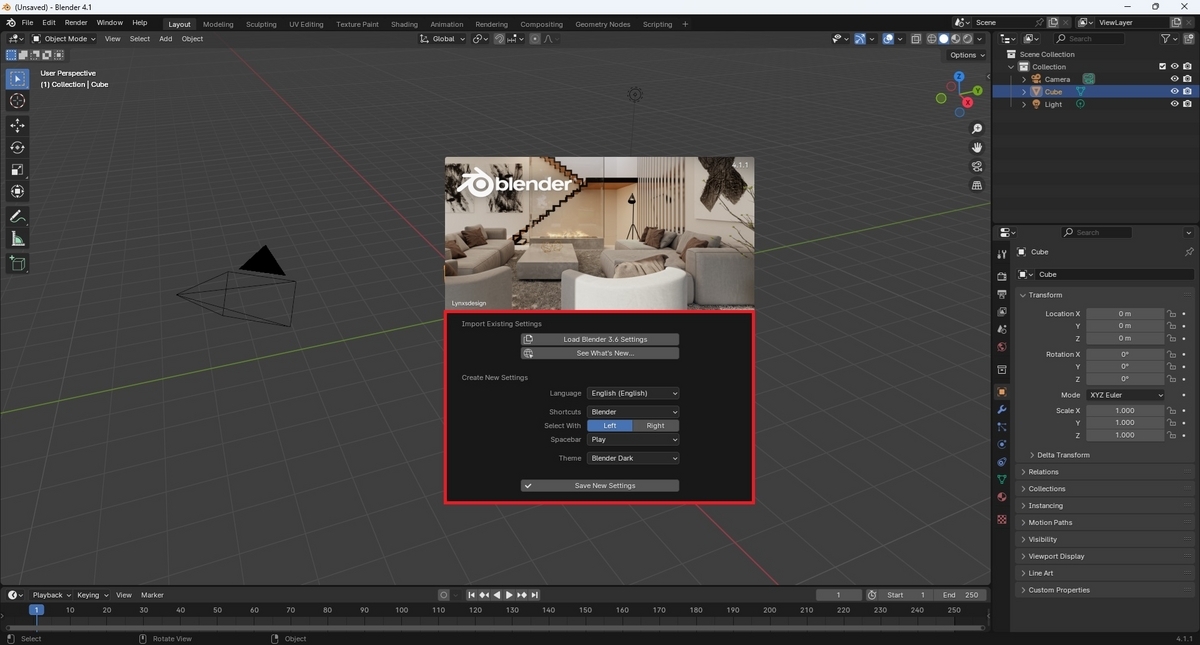1200x645 pixels.
Task: Select the Cursor tool
Action: tap(17, 101)
